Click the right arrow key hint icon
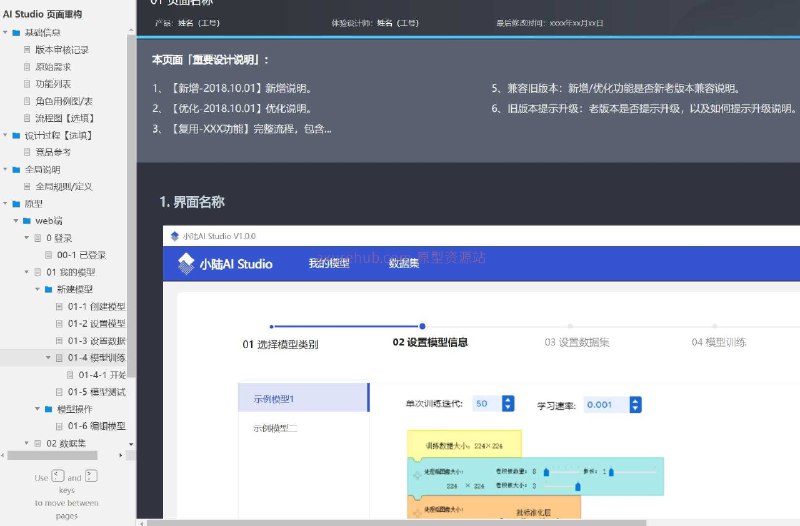 [x=91, y=476]
